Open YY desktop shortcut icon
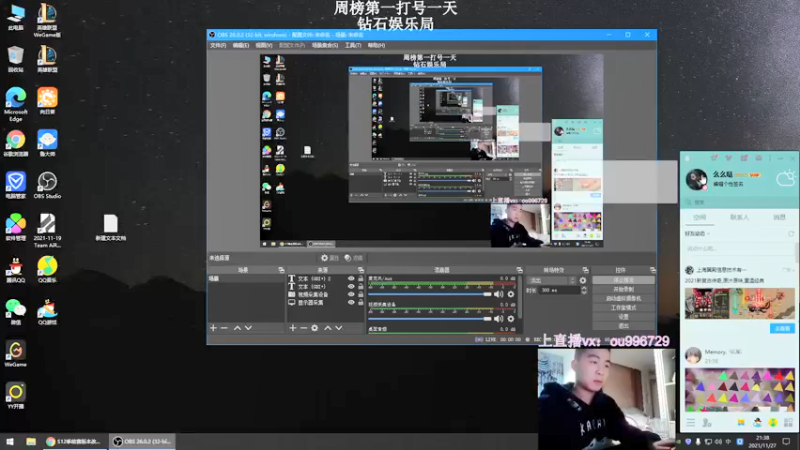Screen dimensions: 800x450 coord(15,396)
